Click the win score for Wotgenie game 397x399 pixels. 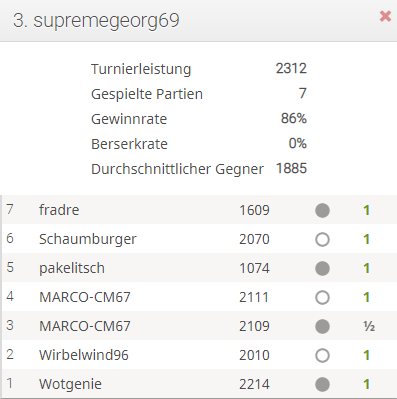coord(367,384)
